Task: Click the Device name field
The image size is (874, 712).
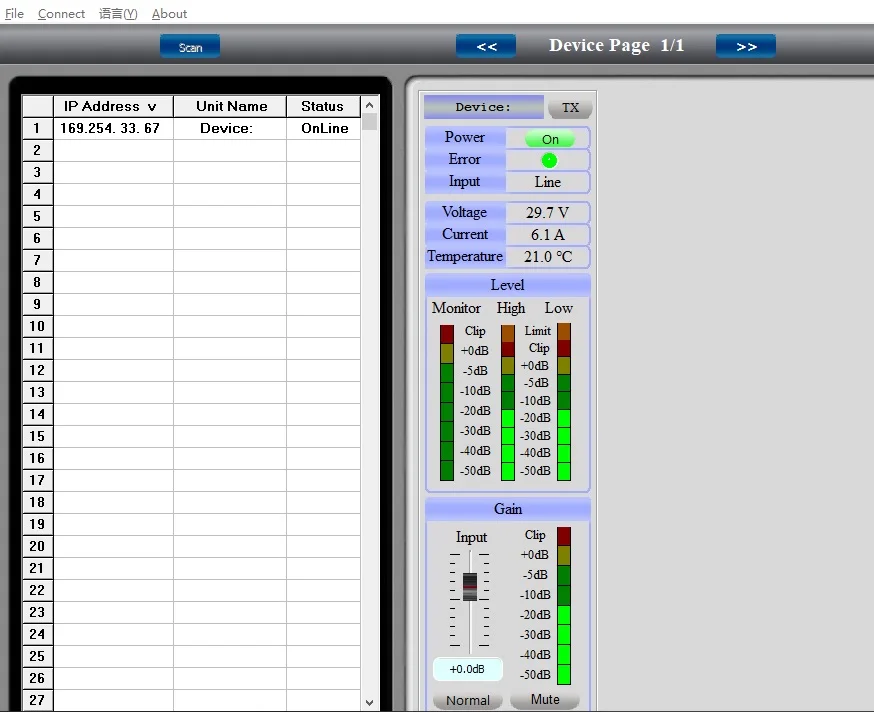Action: 483,107
